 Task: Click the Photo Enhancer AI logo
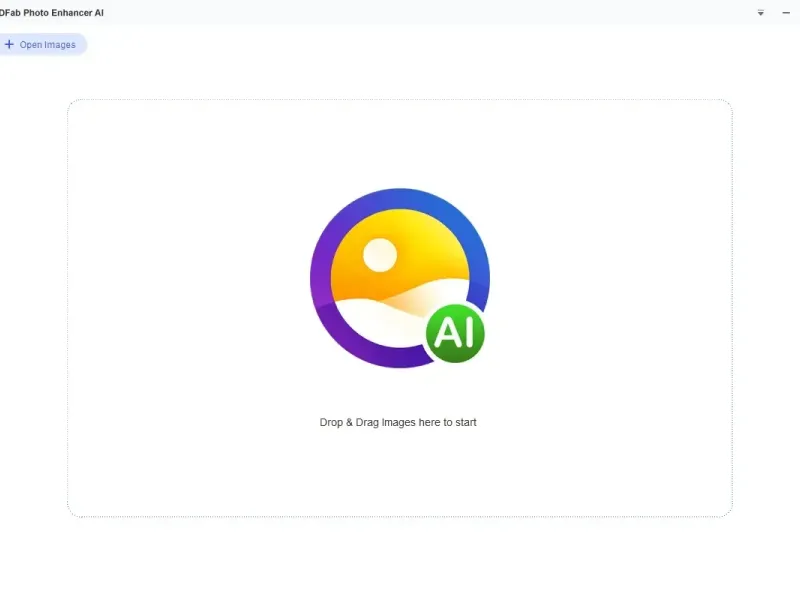(x=399, y=278)
